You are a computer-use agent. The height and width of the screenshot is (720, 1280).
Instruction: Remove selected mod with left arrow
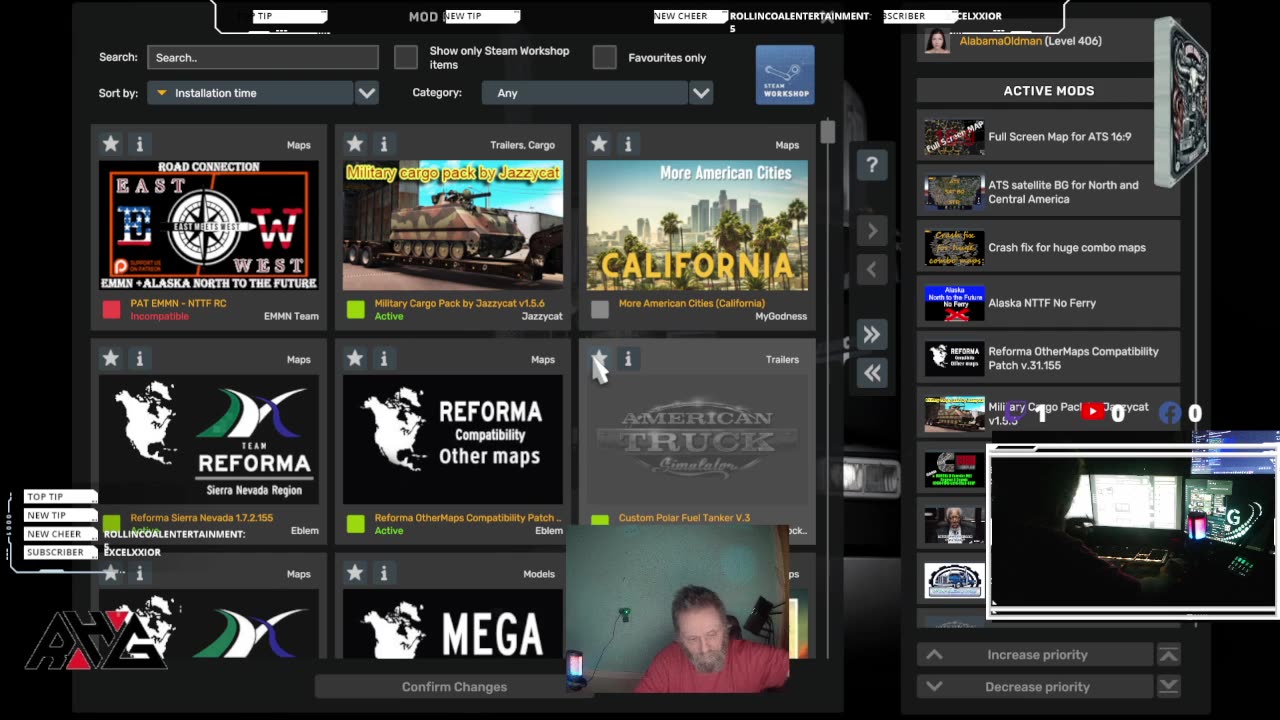(872, 269)
